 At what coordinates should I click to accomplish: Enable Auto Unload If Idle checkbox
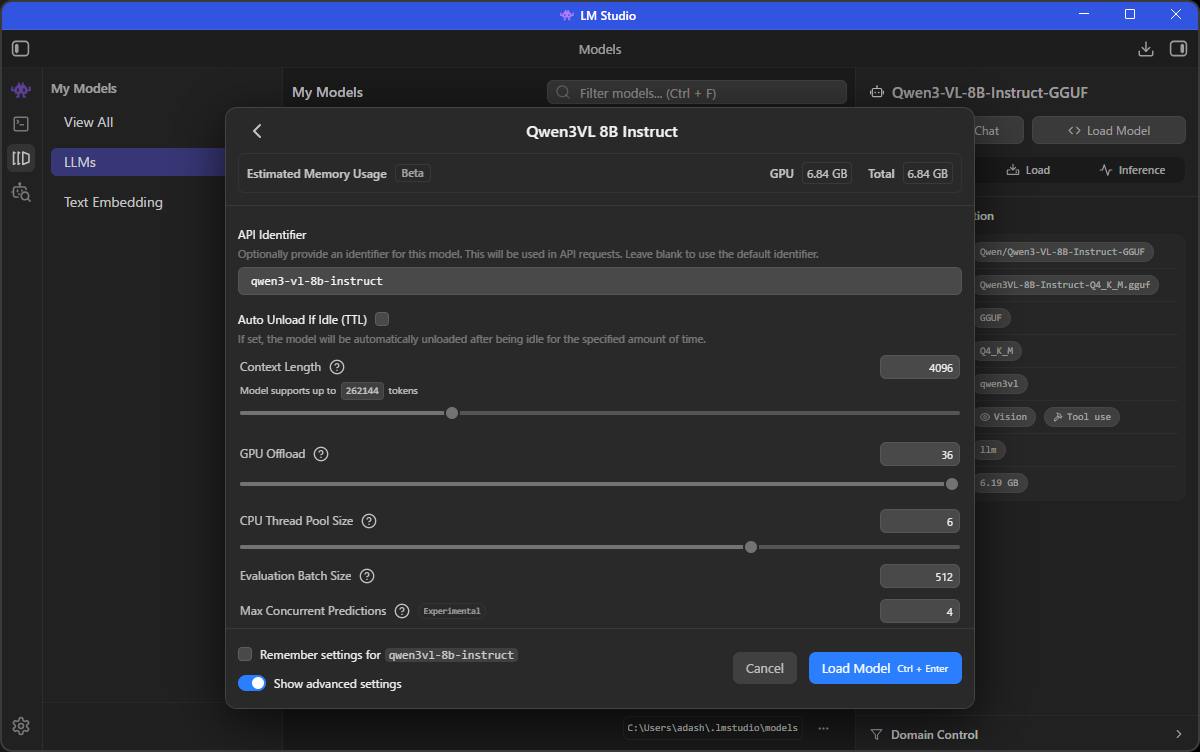point(382,319)
